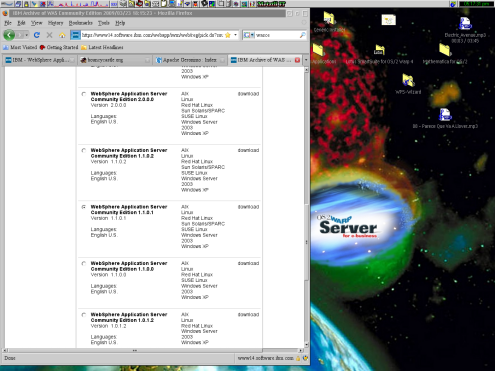
Task: Open the Bookmarks menu
Action: coord(80,23)
